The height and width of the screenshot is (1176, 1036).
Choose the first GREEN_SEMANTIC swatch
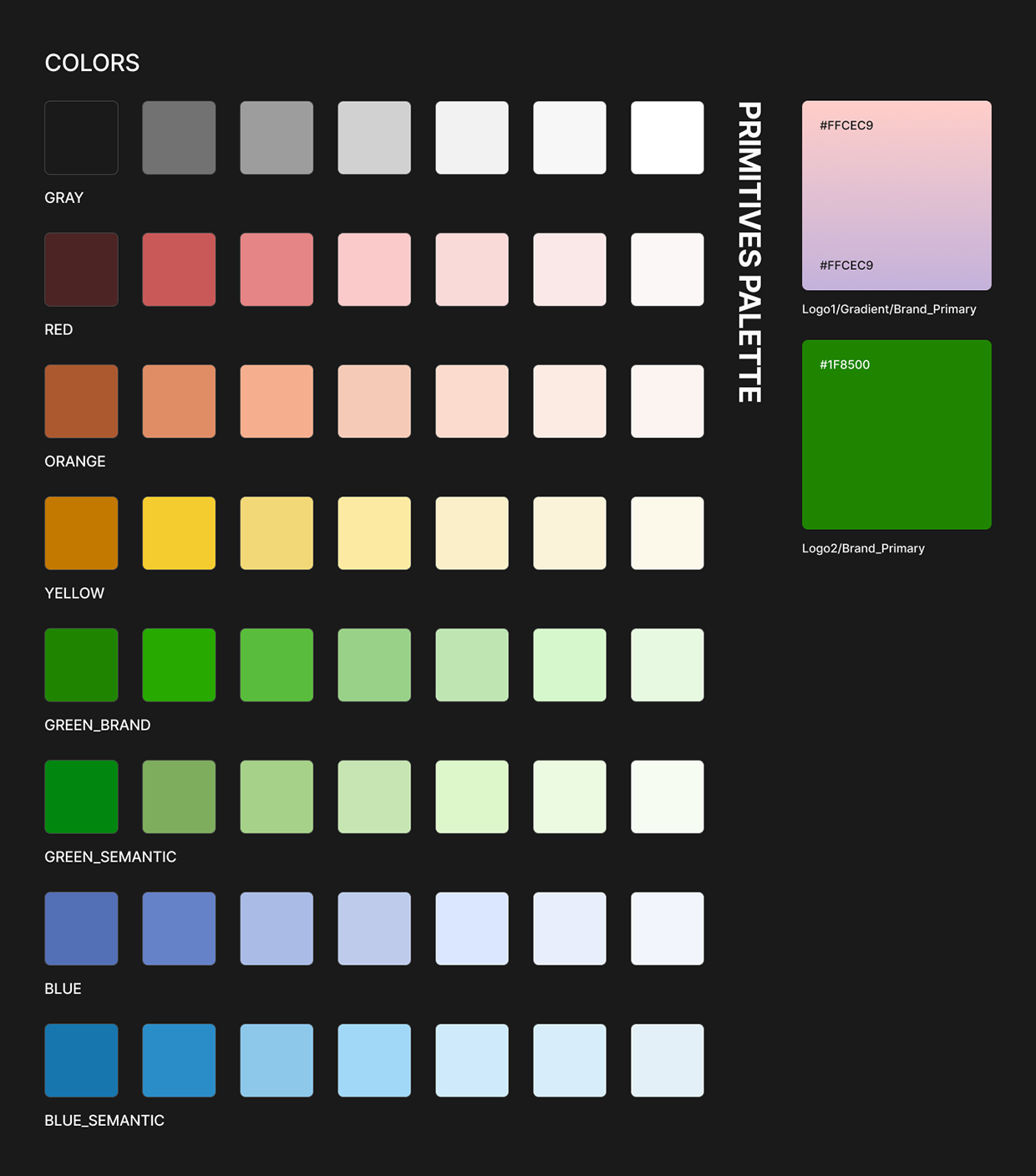click(x=81, y=796)
